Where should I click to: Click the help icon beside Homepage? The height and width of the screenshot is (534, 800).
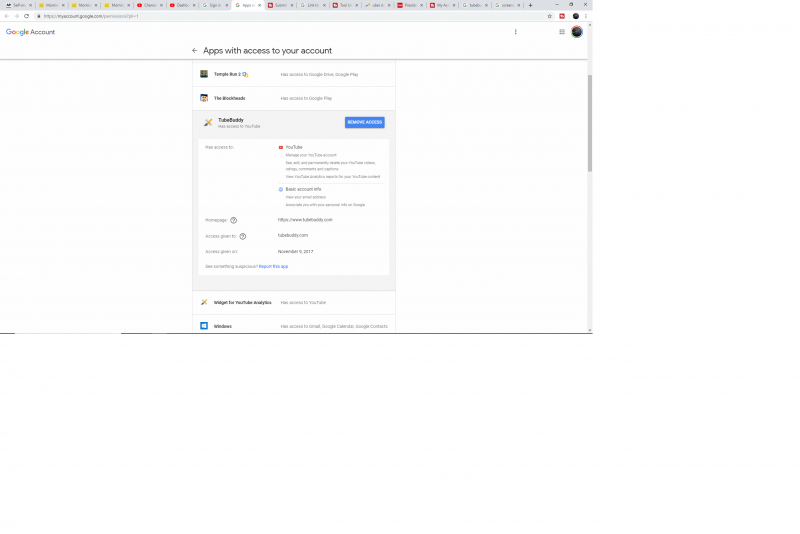tap(234, 220)
